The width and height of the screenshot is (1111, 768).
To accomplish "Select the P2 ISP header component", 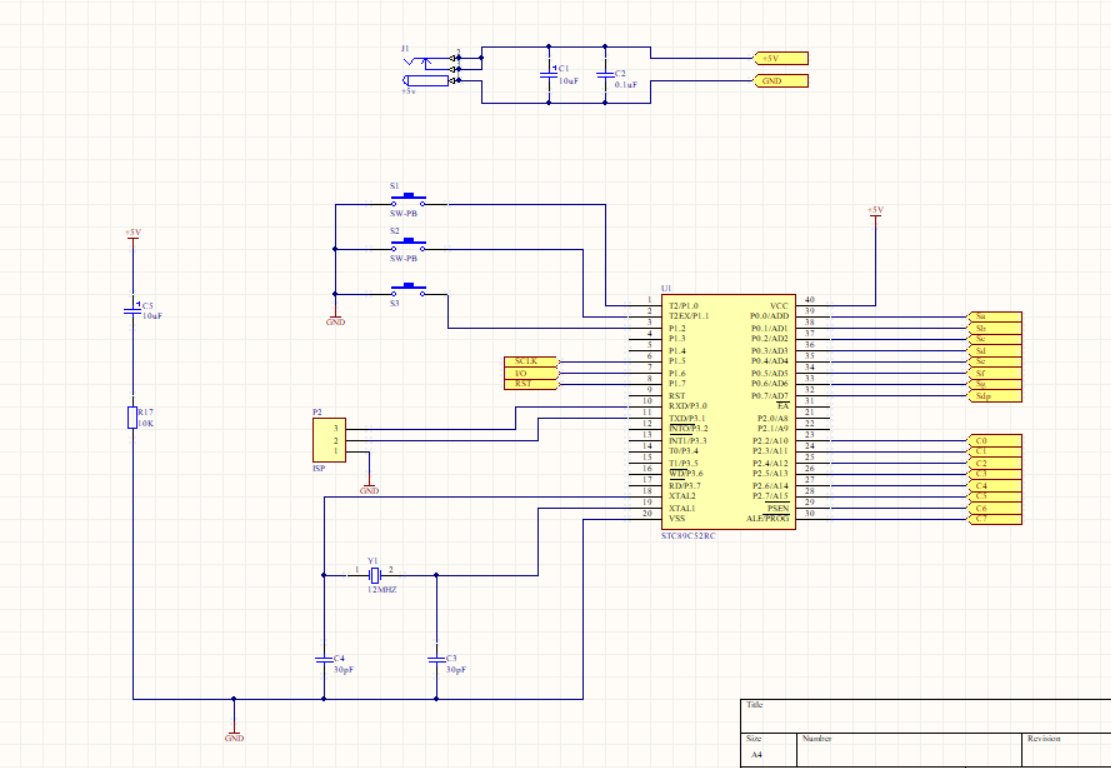I will coord(329,440).
